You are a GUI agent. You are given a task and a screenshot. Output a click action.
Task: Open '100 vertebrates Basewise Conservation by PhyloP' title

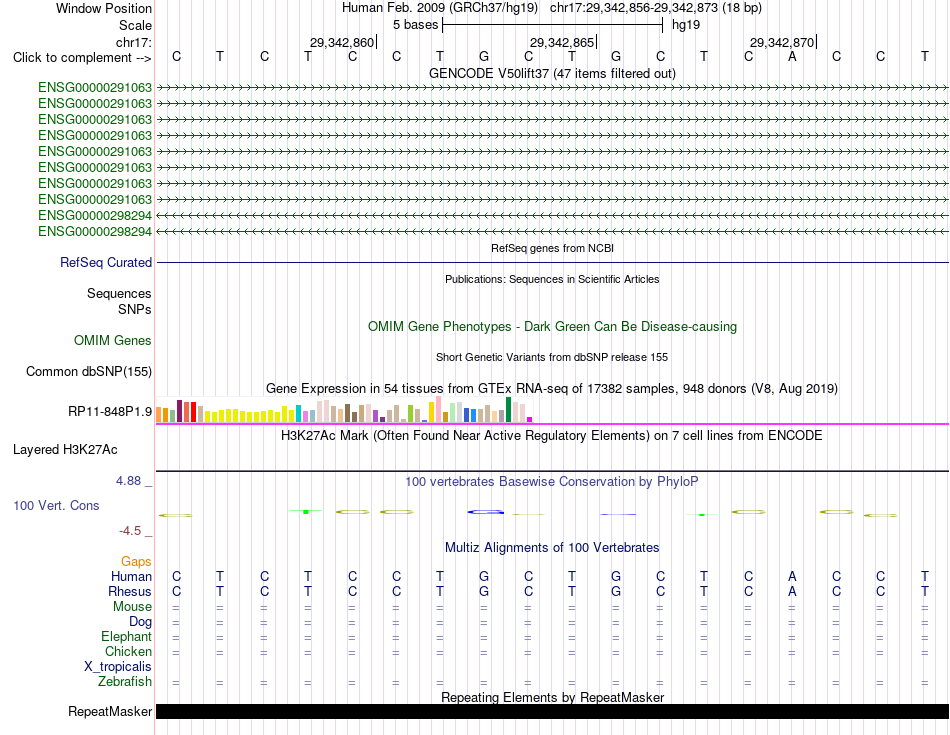click(x=552, y=482)
